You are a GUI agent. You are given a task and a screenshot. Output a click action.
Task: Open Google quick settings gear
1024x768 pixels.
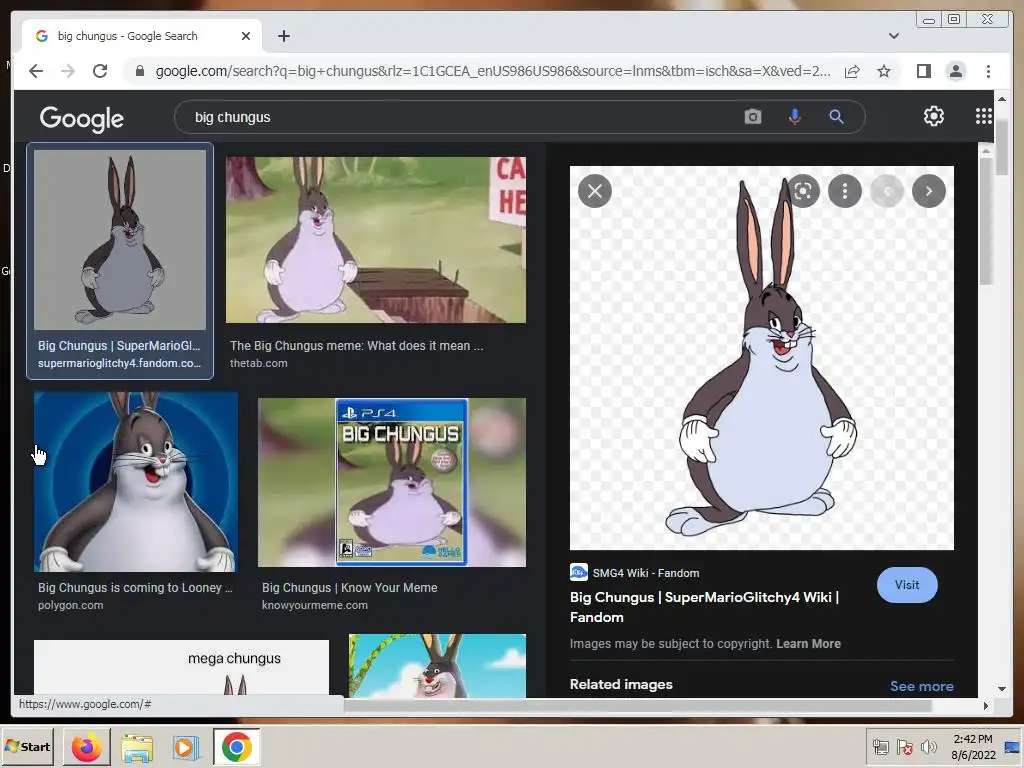933,116
